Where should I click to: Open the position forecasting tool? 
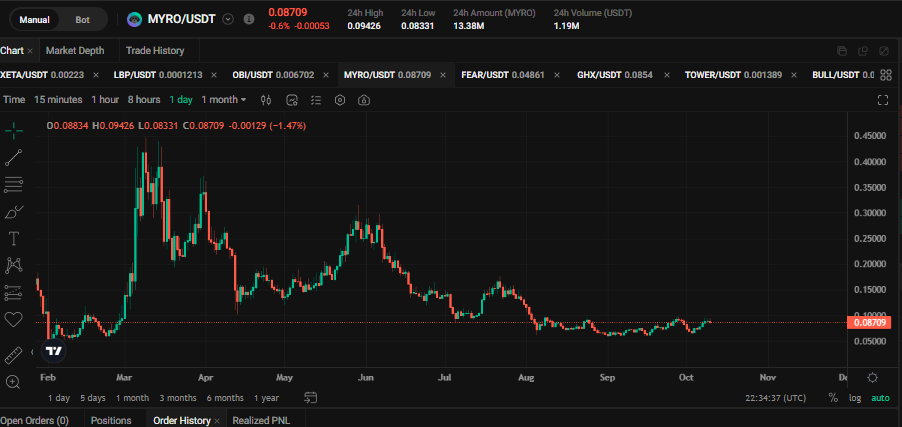pos(14,292)
